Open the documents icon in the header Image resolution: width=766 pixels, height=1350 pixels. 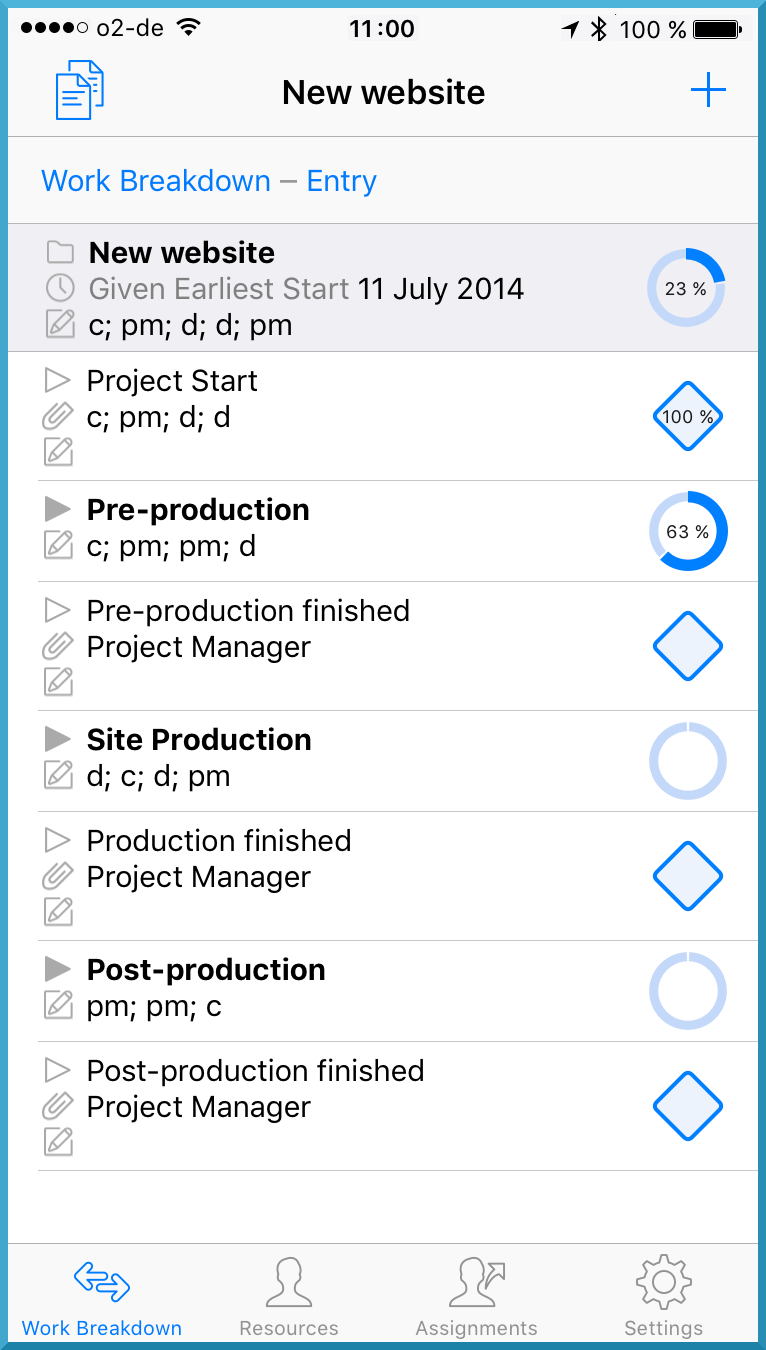coord(79,91)
